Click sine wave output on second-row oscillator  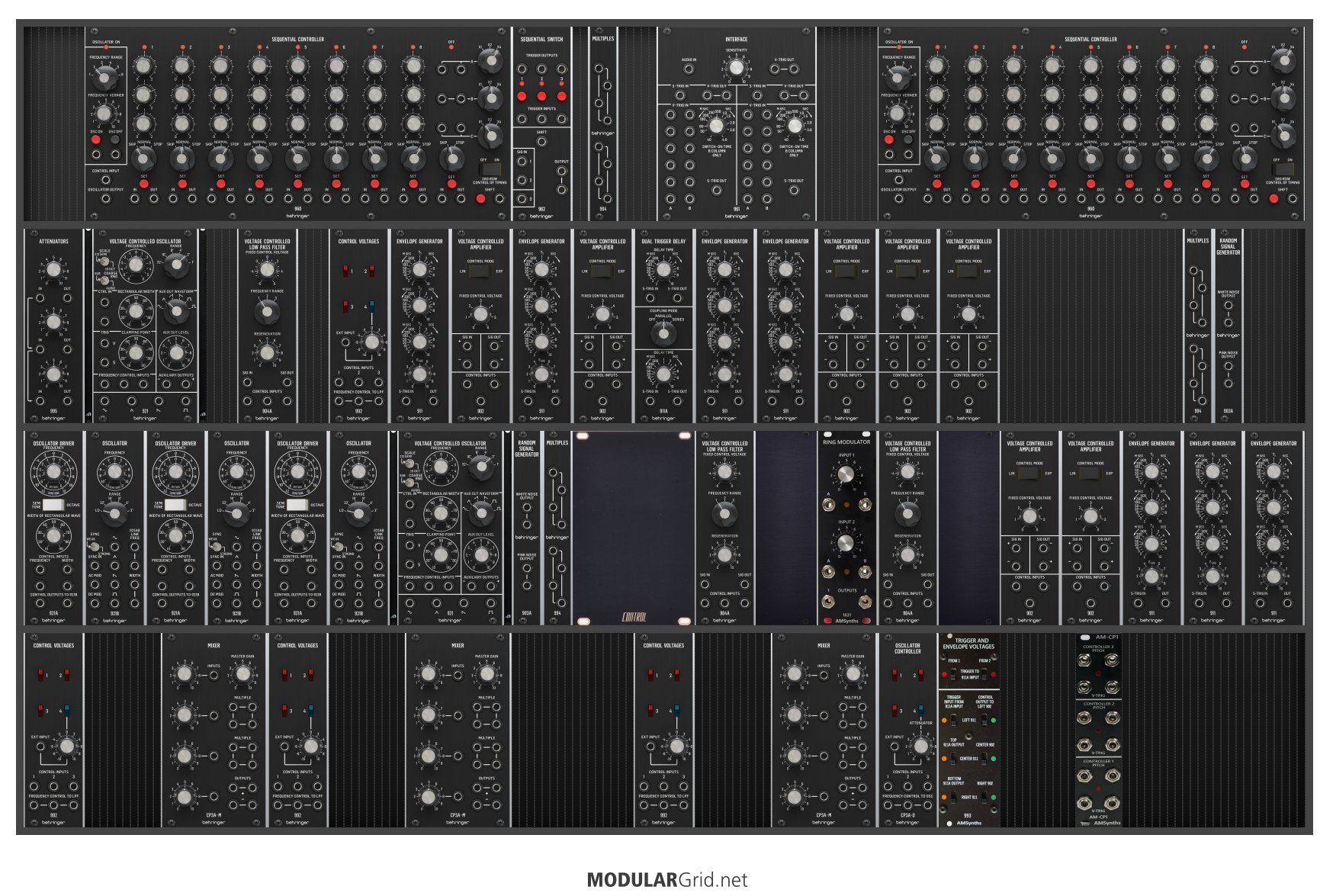(x=104, y=401)
